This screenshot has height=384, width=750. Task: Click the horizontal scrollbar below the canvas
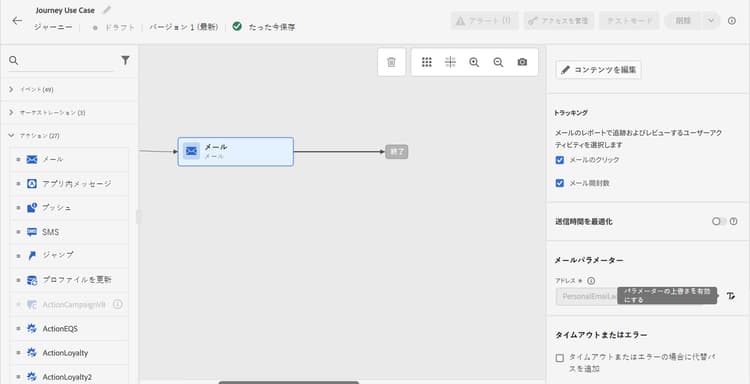pyautogui.click(x=288, y=382)
